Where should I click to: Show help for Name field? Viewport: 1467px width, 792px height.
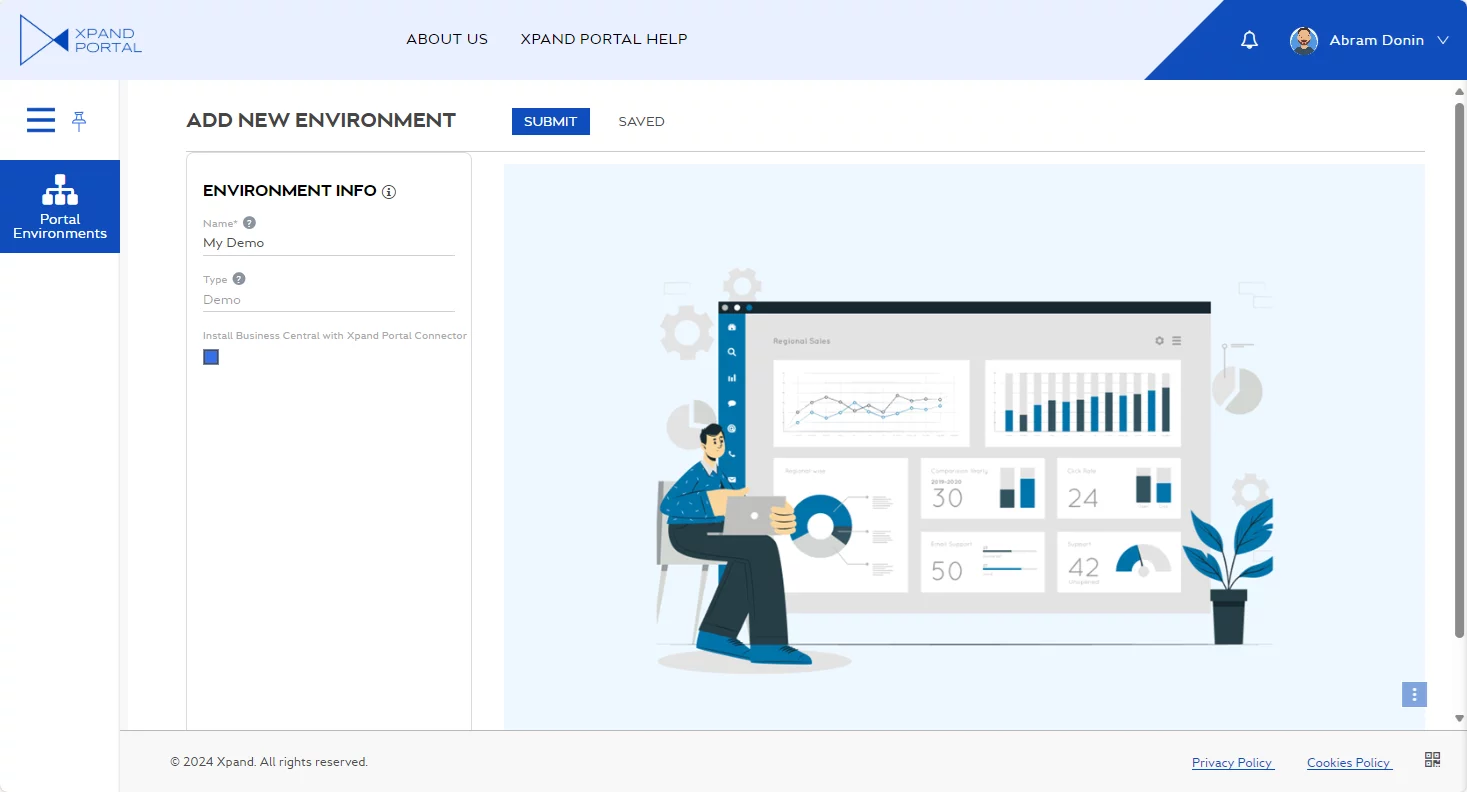tap(249, 223)
